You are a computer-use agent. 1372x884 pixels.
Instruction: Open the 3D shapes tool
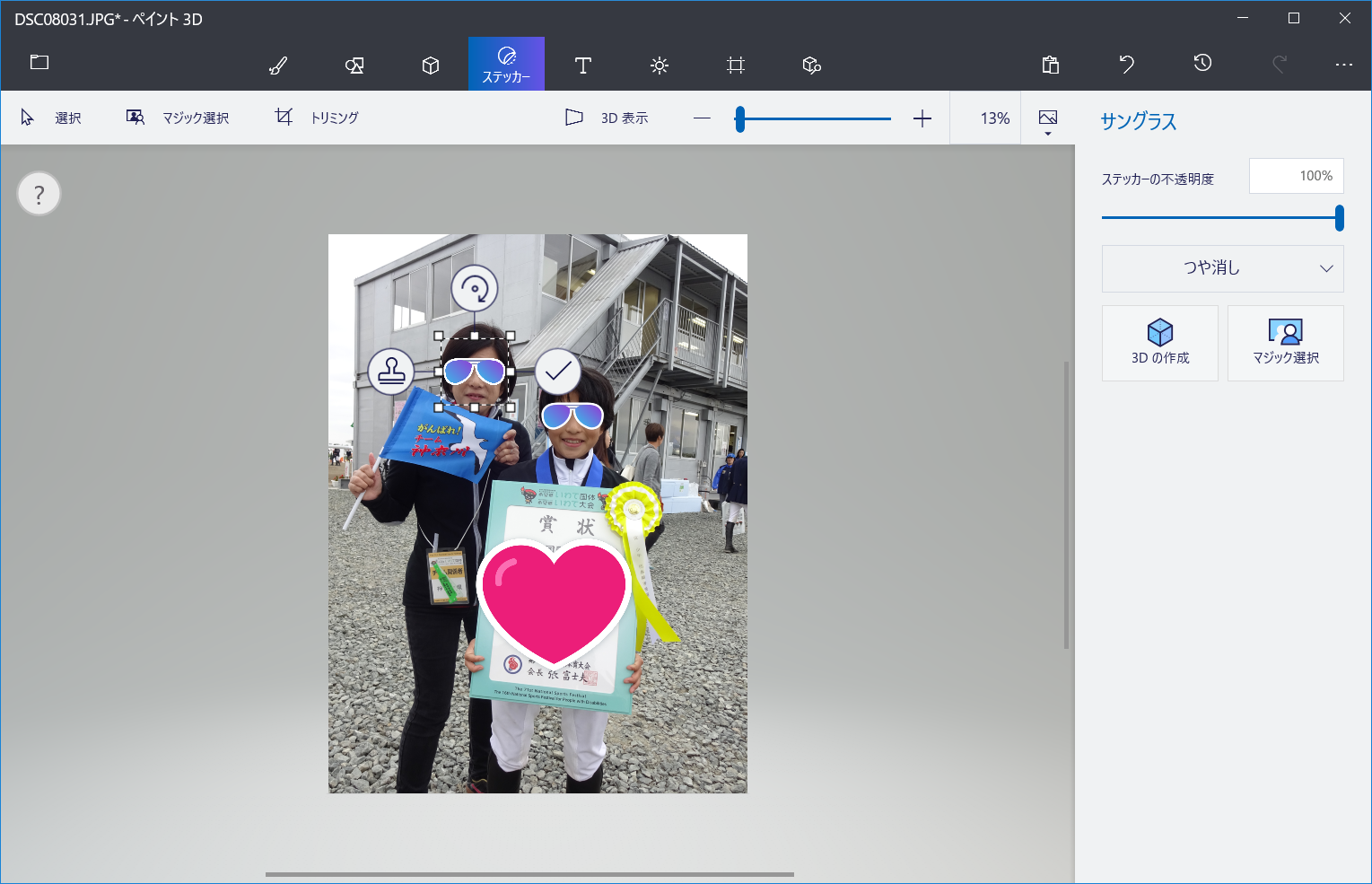(x=431, y=66)
